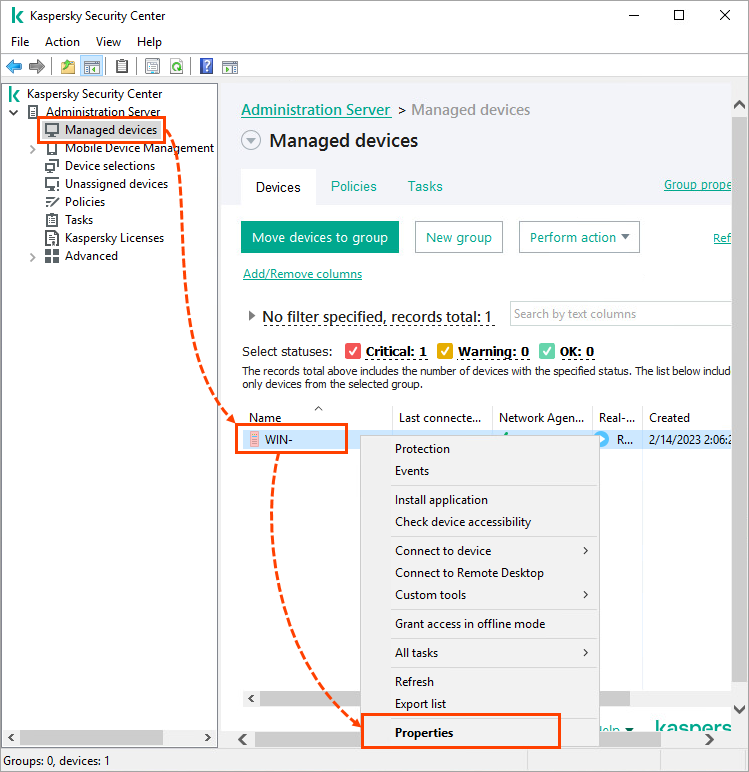Open Unassigned devices in the tree

click(116, 184)
